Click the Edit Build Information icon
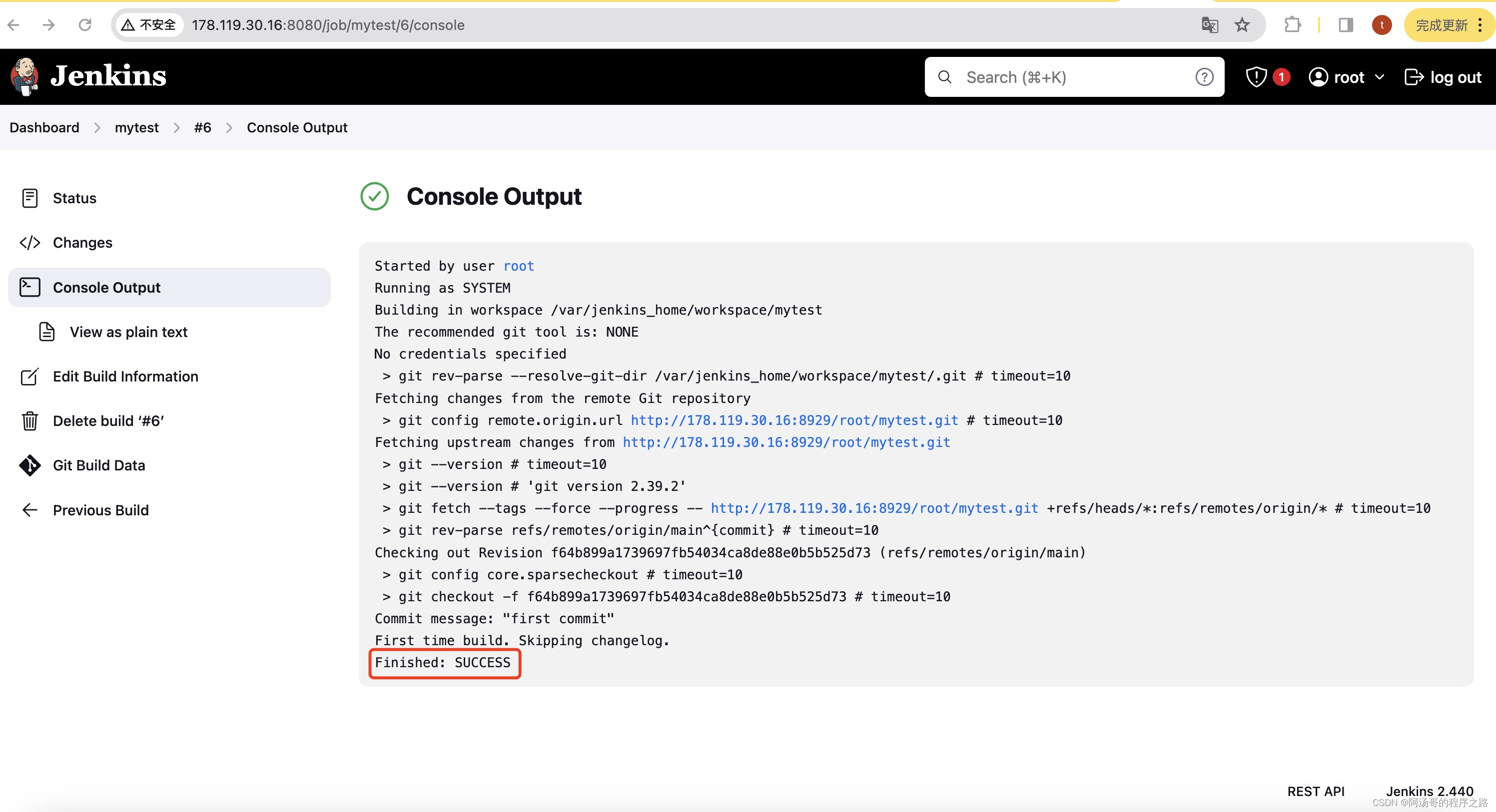 [28, 376]
